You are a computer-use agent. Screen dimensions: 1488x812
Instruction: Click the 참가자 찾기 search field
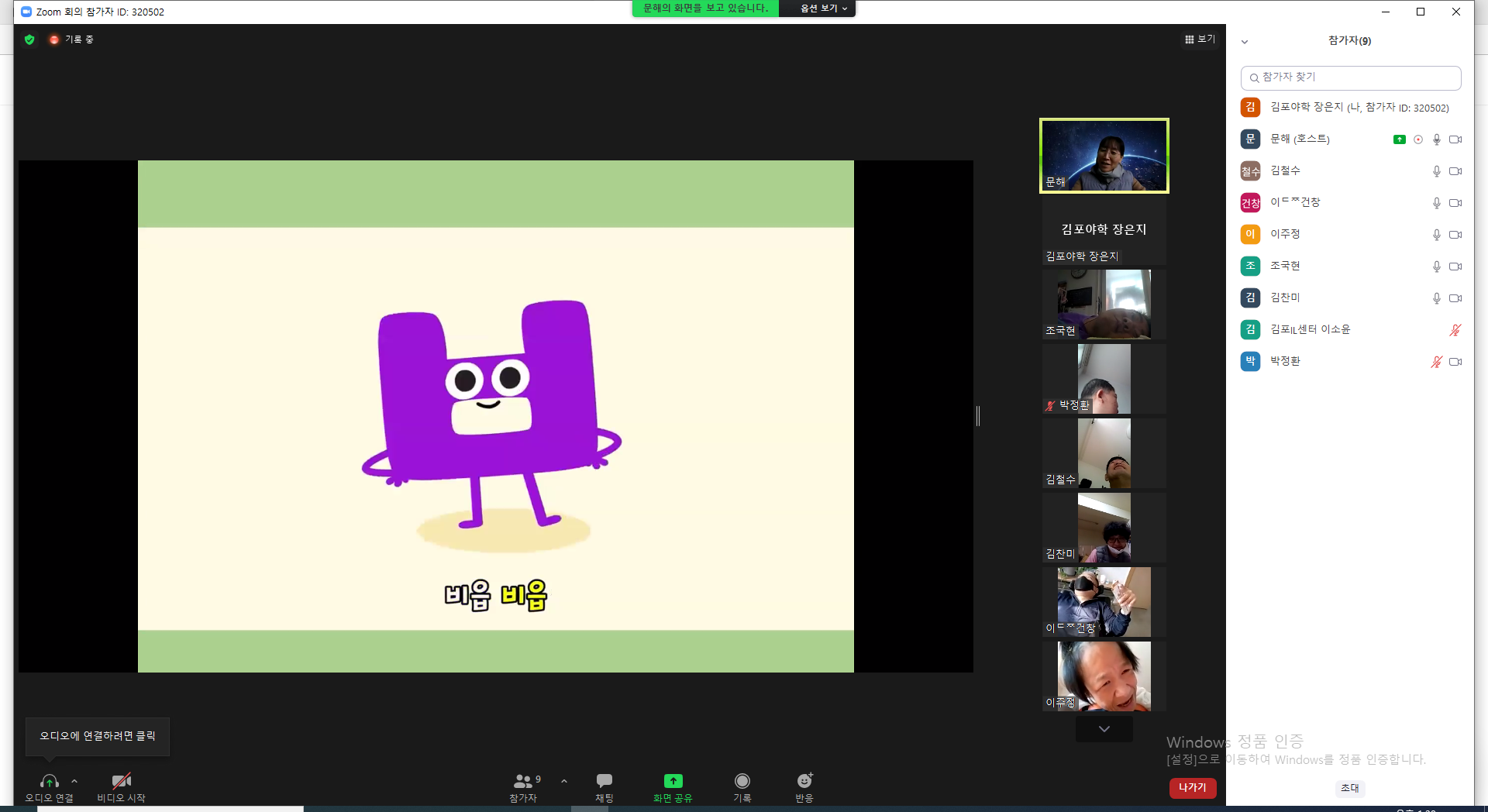click(x=1351, y=77)
